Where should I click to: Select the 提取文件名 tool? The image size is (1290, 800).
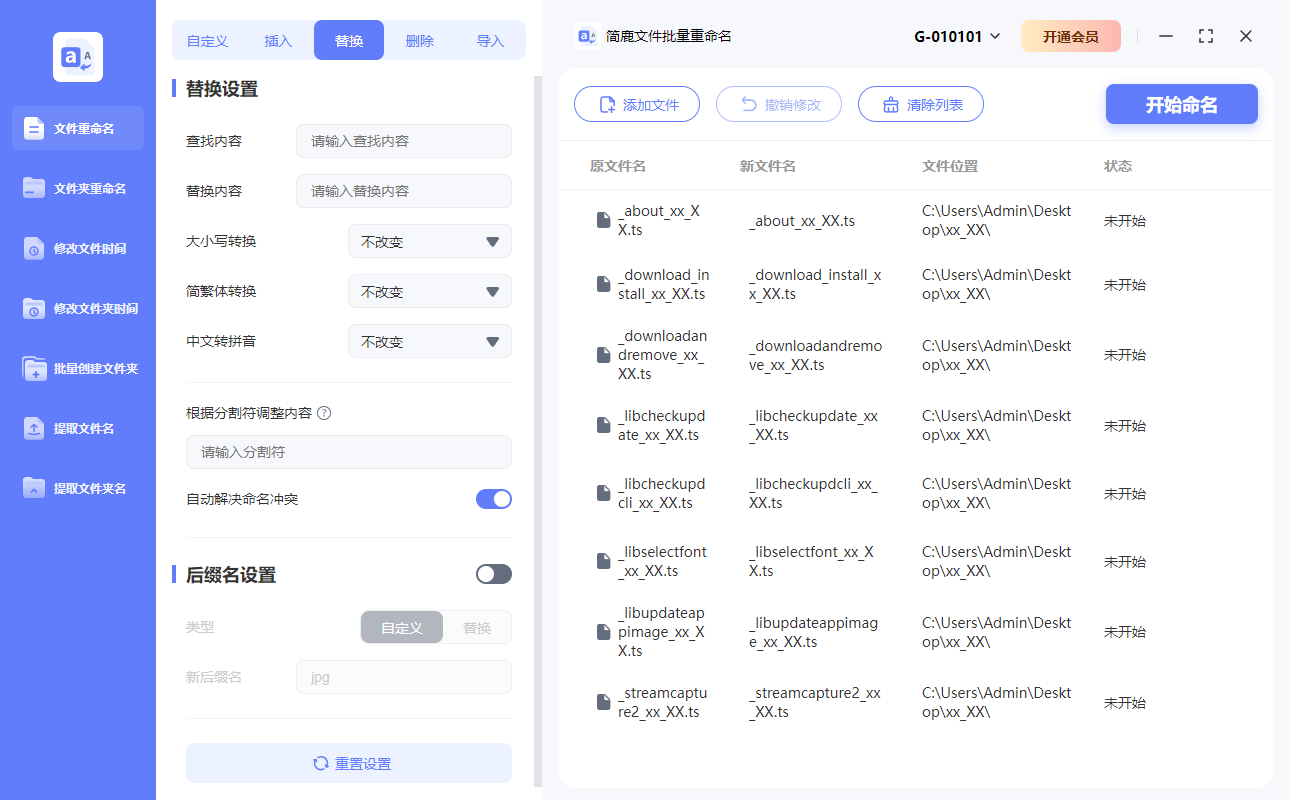pos(77,428)
